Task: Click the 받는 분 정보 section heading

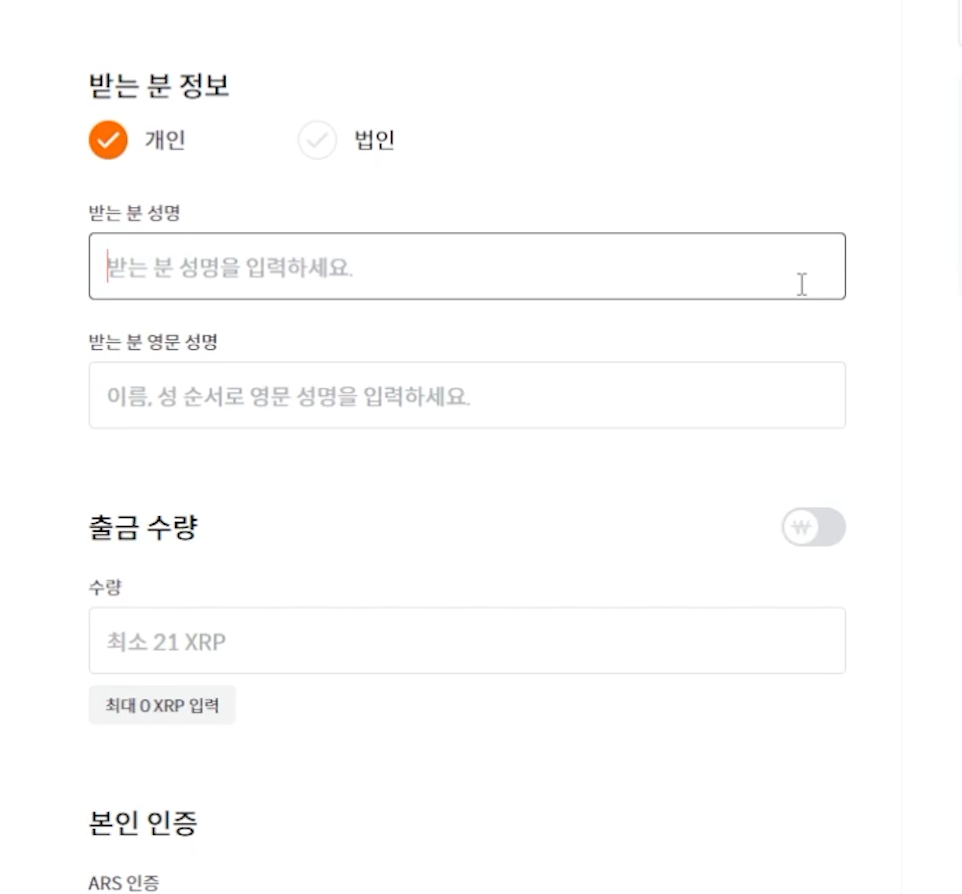Action: [159, 85]
